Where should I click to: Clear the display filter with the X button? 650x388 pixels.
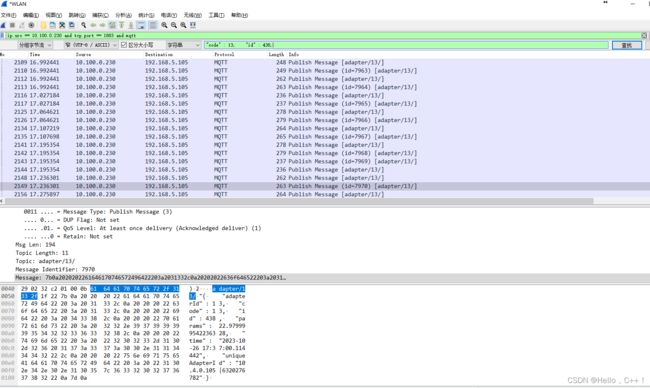coord(644,36)
